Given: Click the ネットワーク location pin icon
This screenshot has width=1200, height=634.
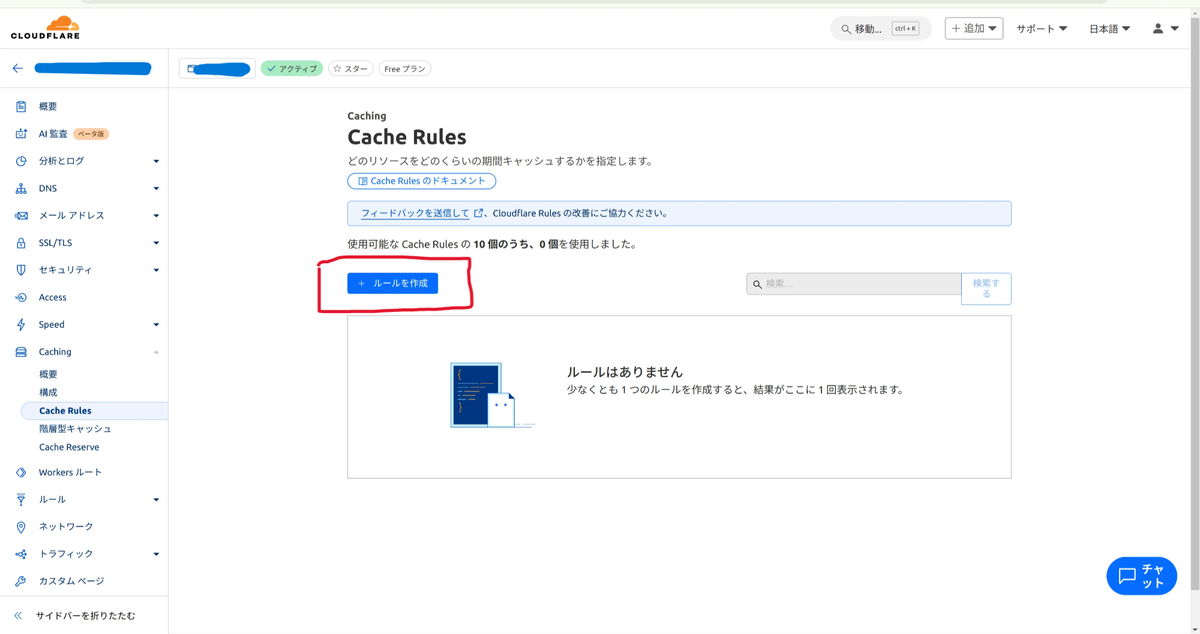Looking at the screenshot, I should click(21, 526).
